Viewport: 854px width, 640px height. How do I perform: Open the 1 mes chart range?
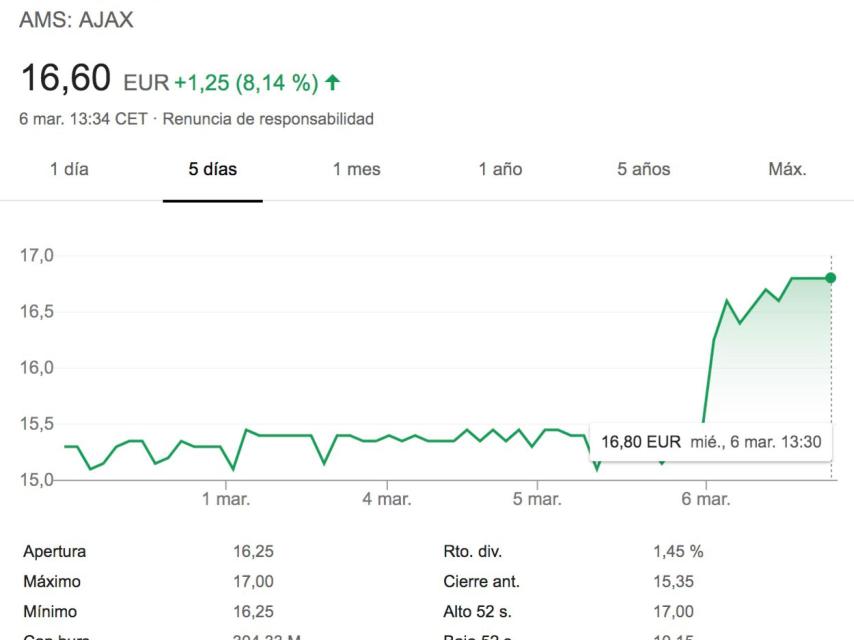356,170
